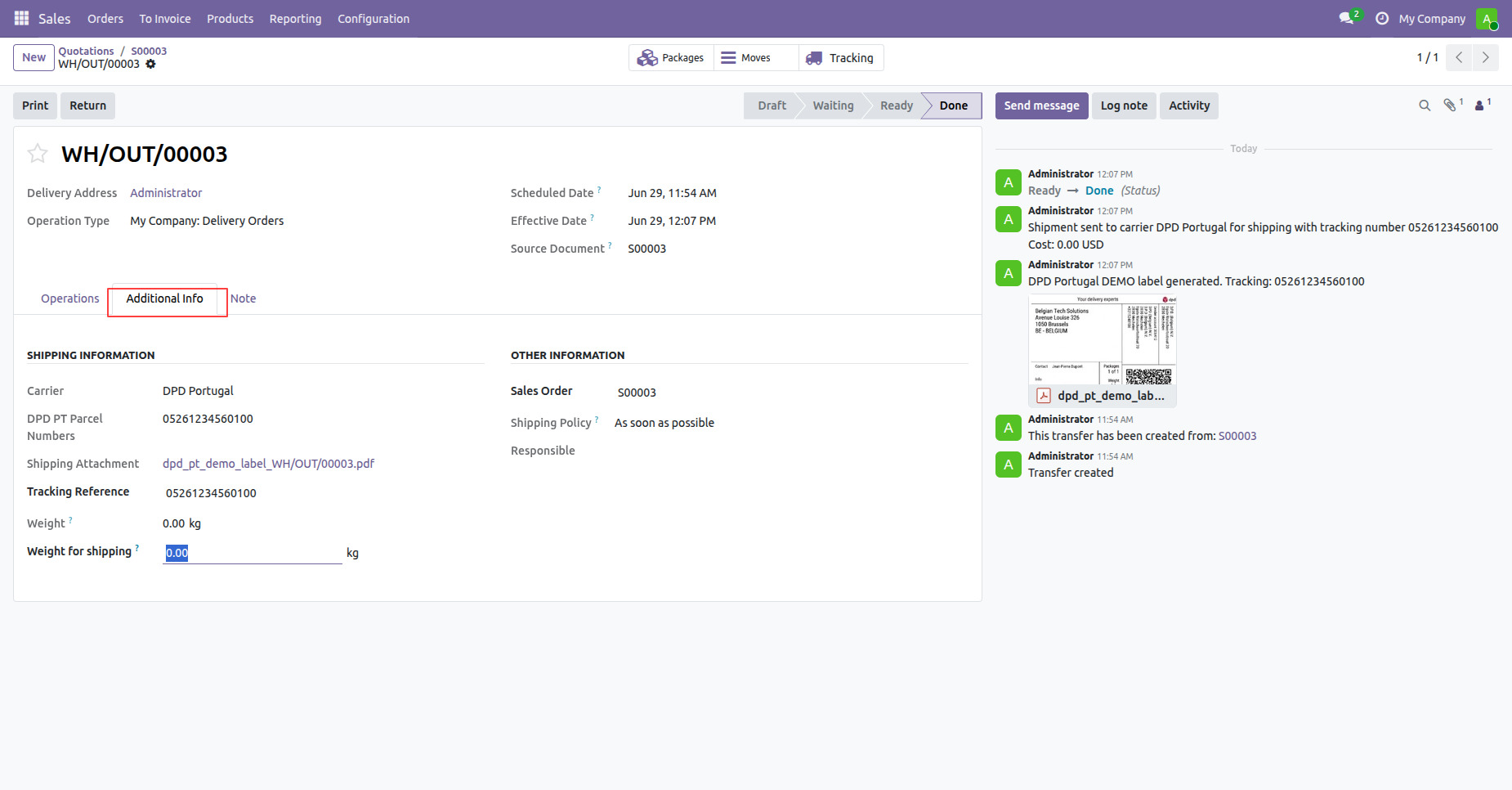Image resolution: width=1512 pixels, height=790 pixels.
Task: Click the Print button
Action: click(35, 105)
